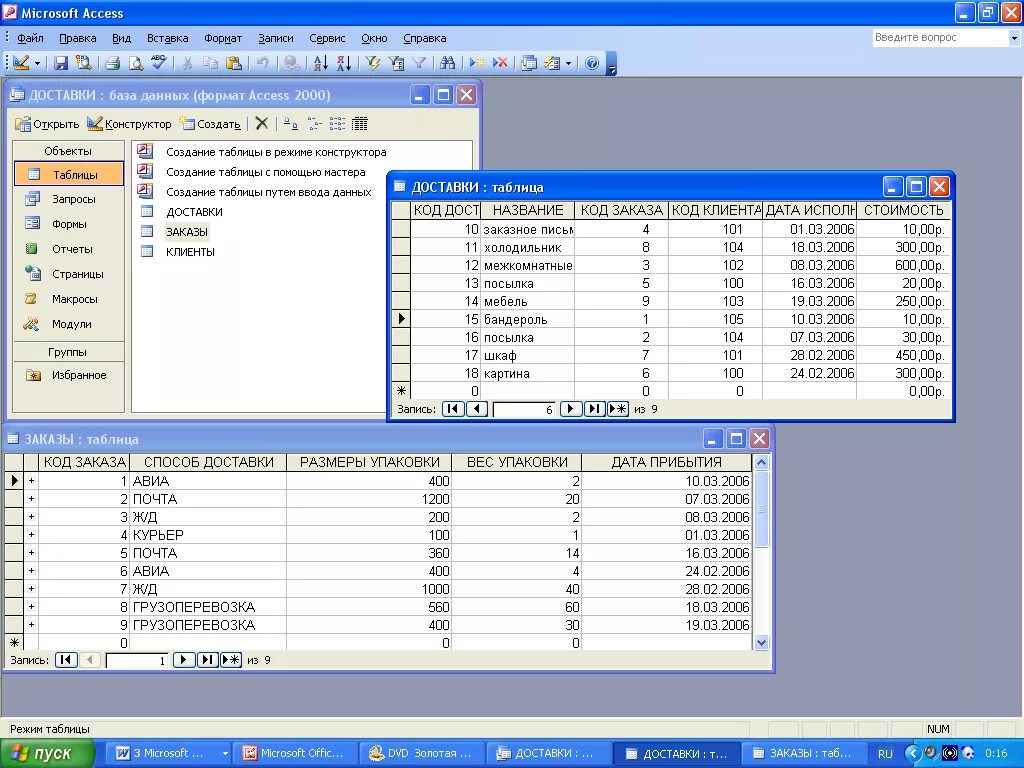Expand the toolbar options chevron
The height and width of the screenshot is (768, 1024).
[611, 63]
